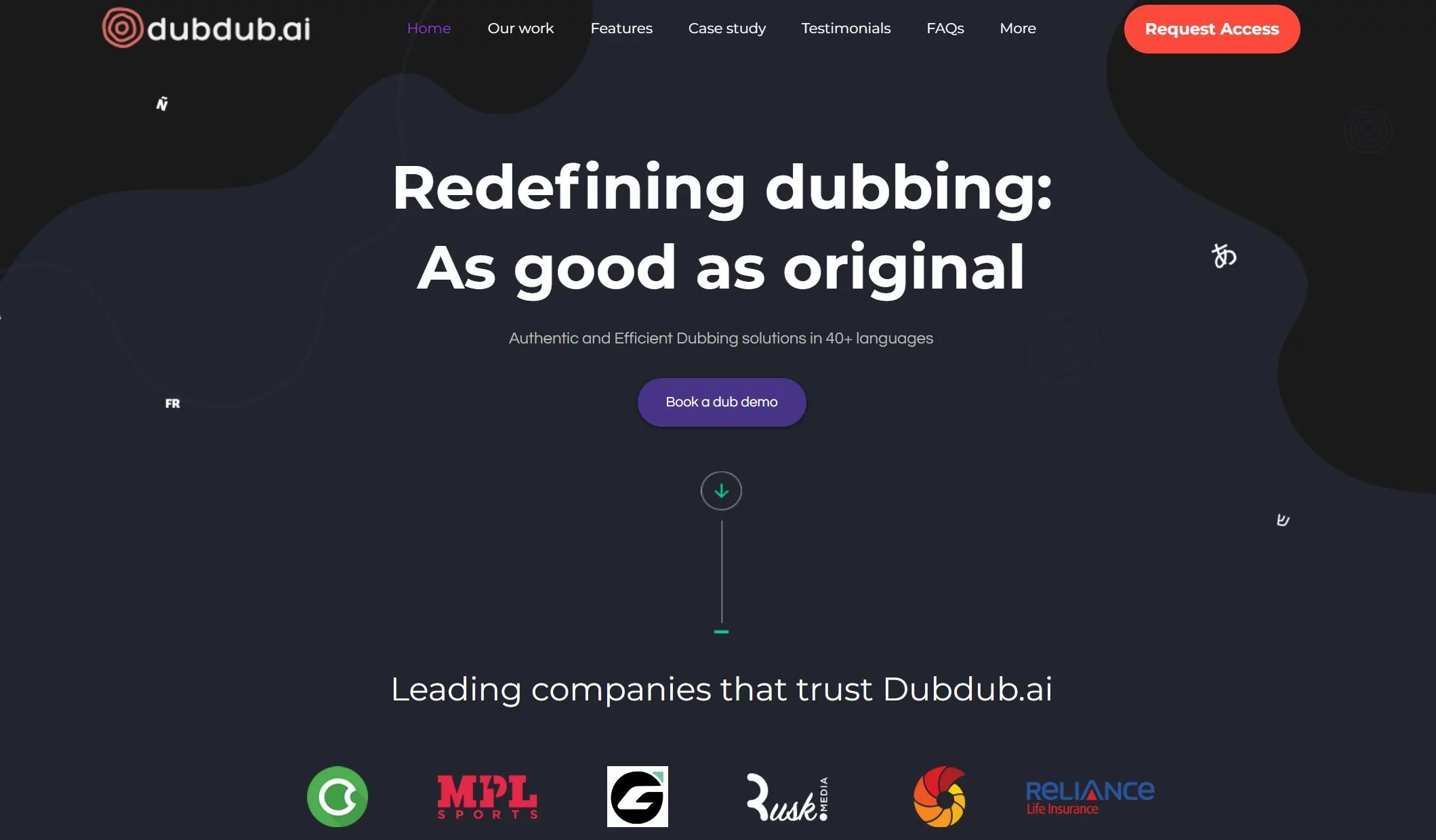Viewport: 1436px width, 840px height.
Task: Click the MPL Sports logo icon
Action: 487,796
